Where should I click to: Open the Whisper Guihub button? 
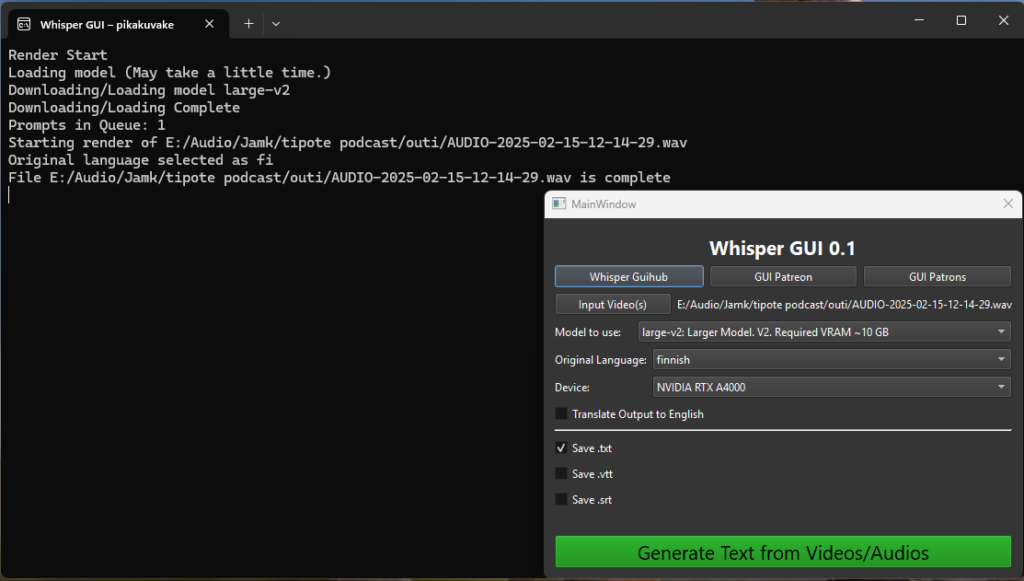tap(629, 277)
